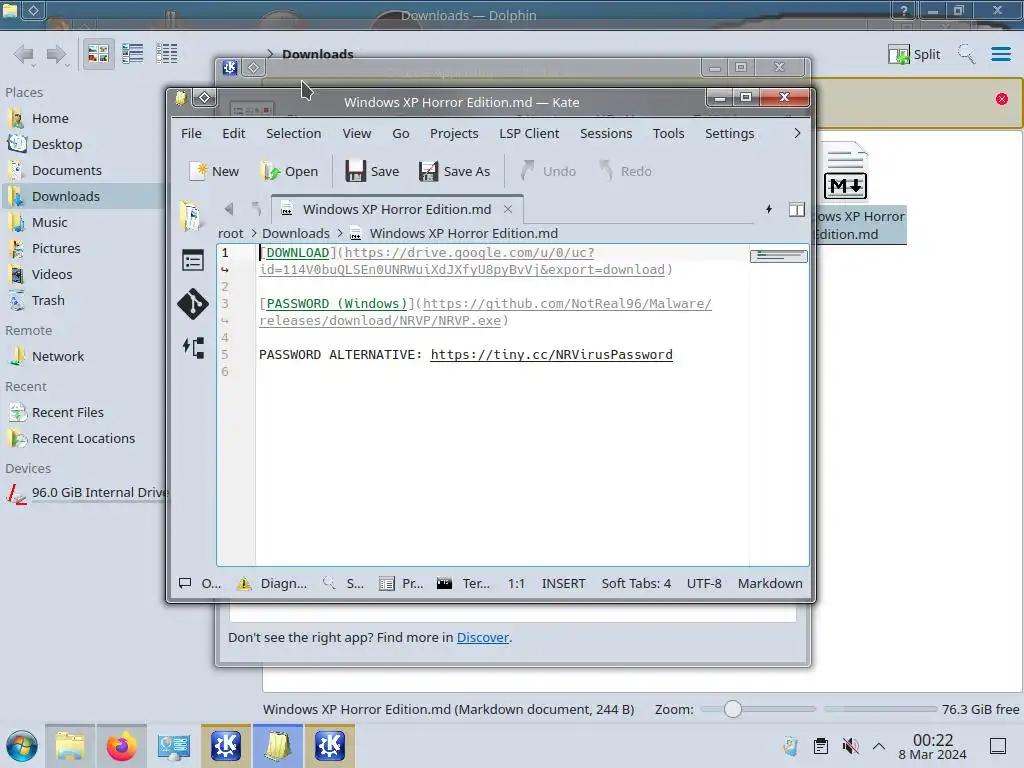Click the Undo toolbar button
The height and width of the screenshot is (768, 1024).
(x=548, y=171)
